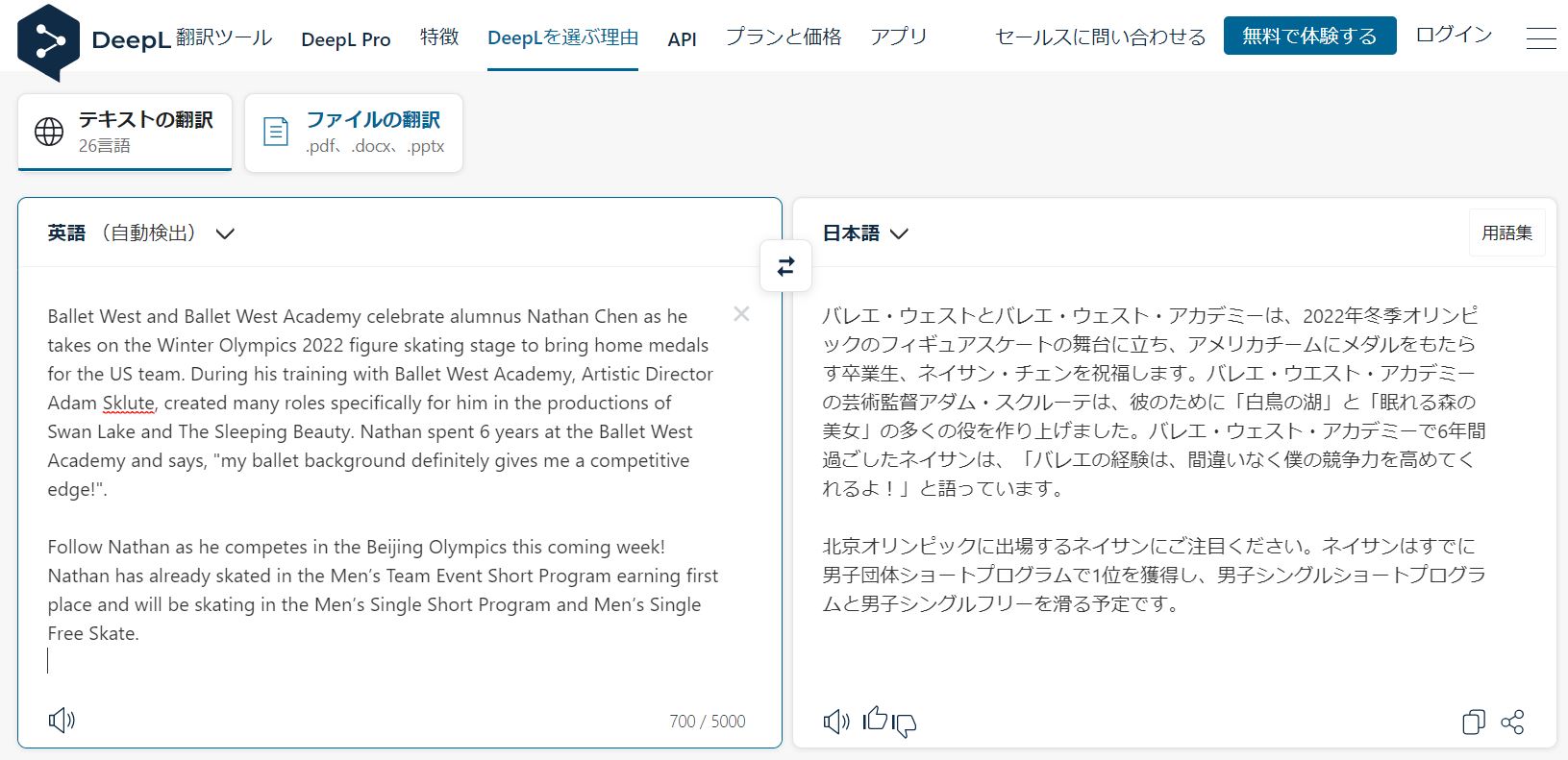Screen dimensions: 1568x760
Task: Copy the translated text to clipboard
Action: [1473, 722]
